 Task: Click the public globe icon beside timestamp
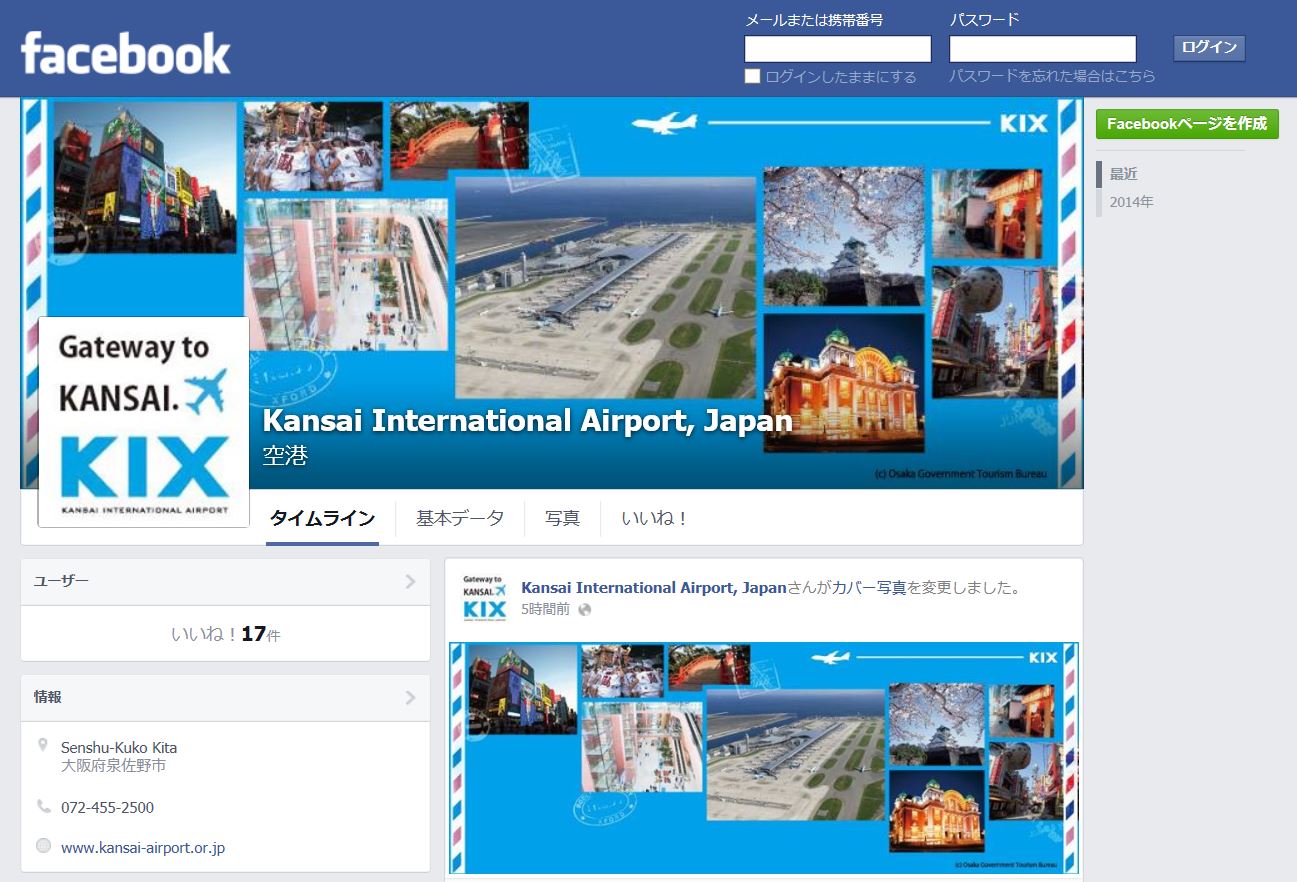[x=585, y=610]
